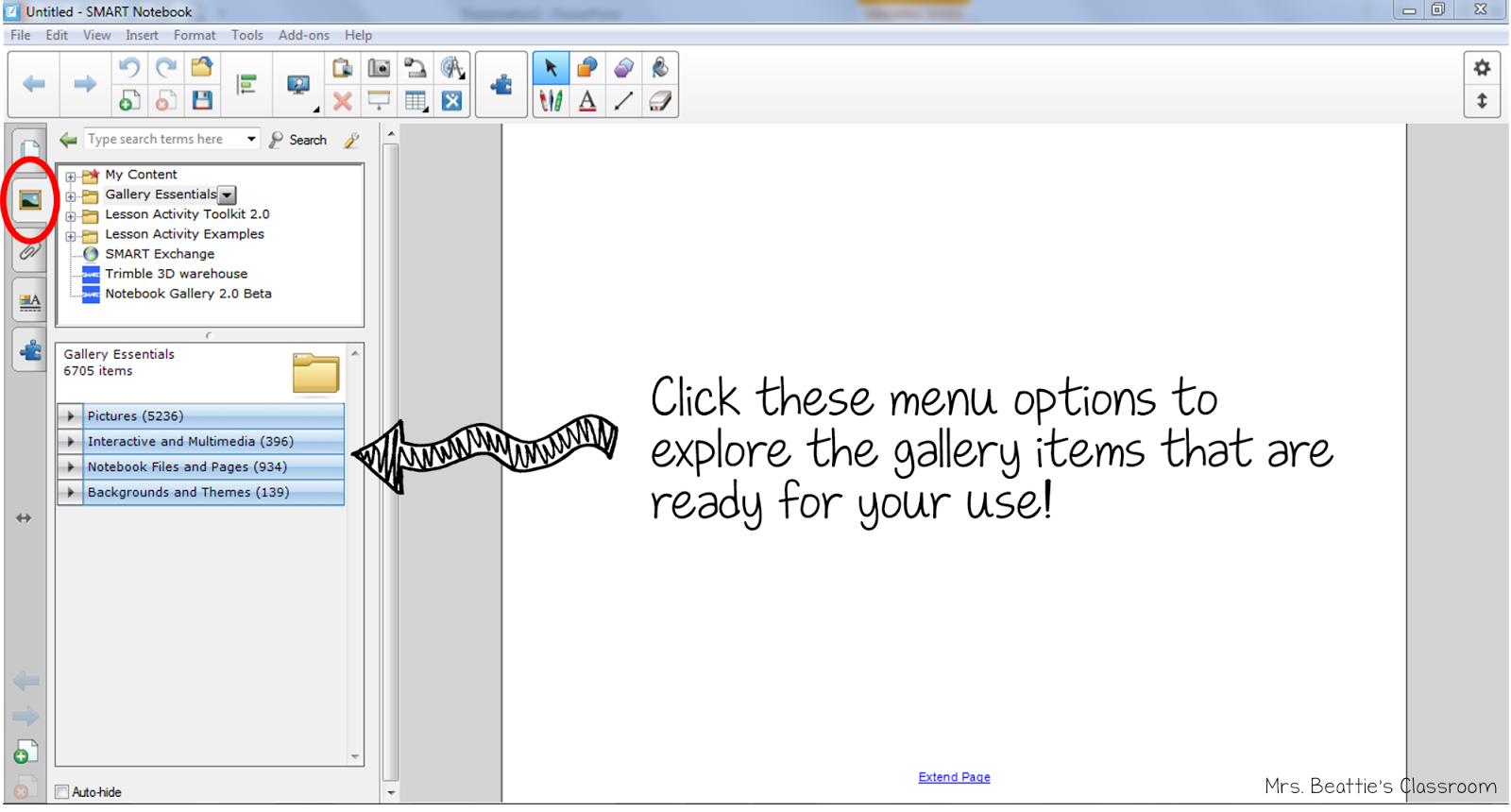1511x812 pixels.
Task: Click the Redo icon
Action: click(x=166, y=67)
